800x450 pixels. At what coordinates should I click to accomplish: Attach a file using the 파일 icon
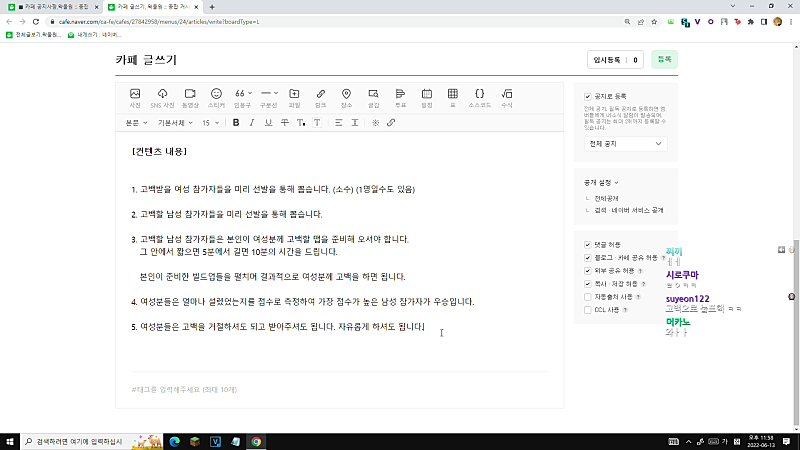(x=294, y=98)
